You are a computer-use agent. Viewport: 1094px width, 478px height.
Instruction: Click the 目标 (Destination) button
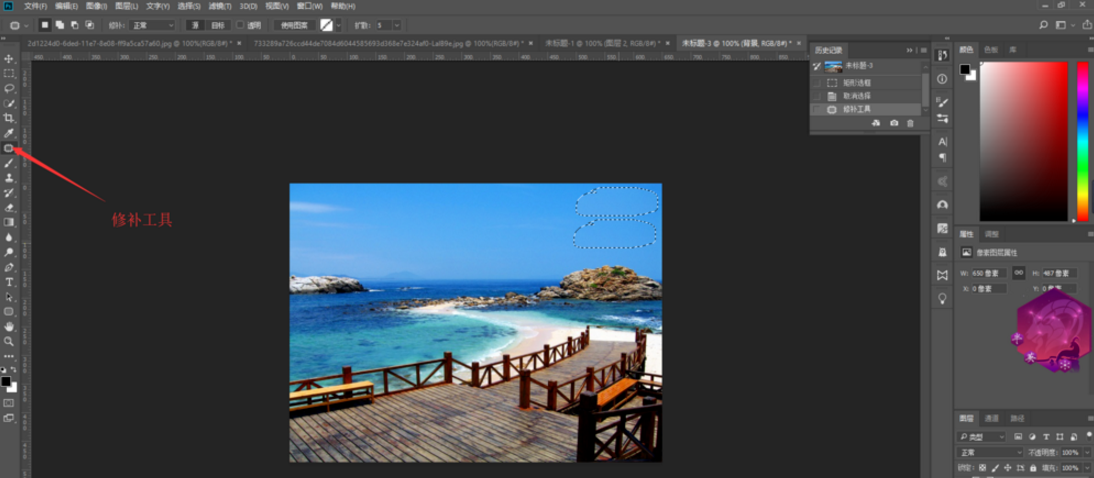(x=218, y=25)
